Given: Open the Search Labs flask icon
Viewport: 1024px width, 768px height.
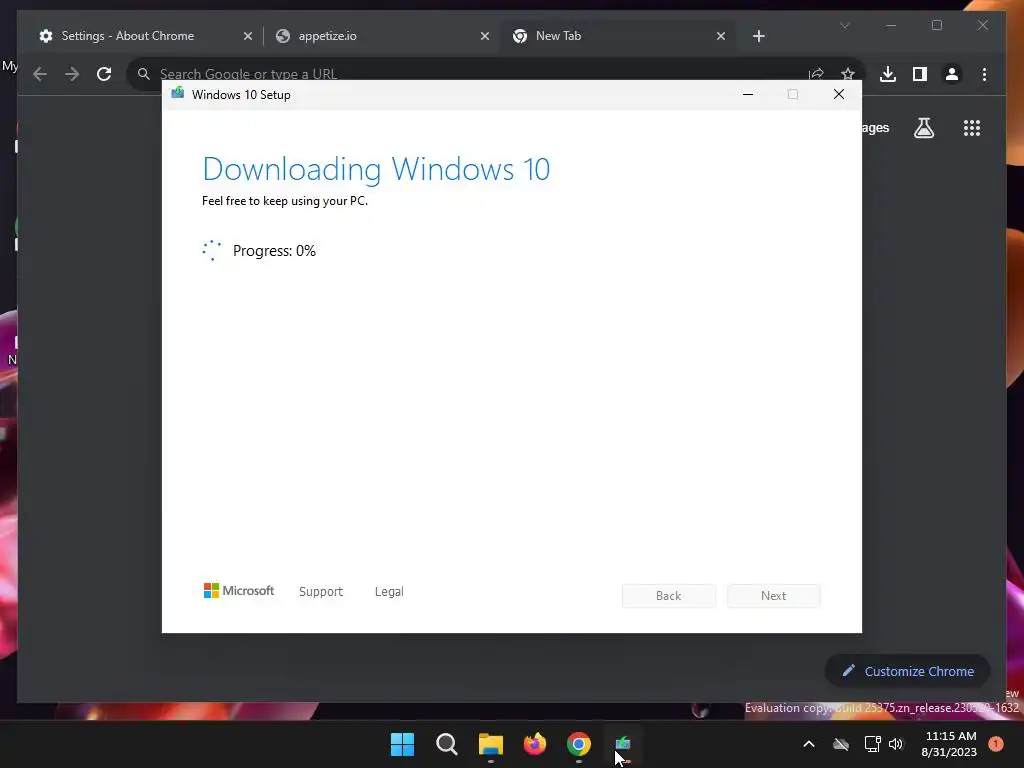Looking at the screenshot, I should coord(923,128).
